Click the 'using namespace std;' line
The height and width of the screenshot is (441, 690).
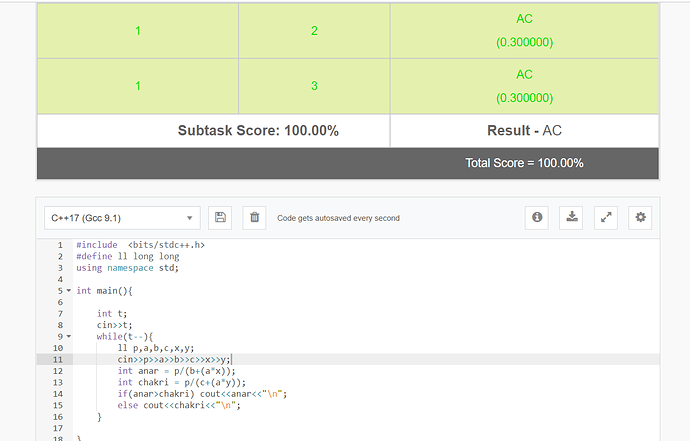(x=128, y=268)
